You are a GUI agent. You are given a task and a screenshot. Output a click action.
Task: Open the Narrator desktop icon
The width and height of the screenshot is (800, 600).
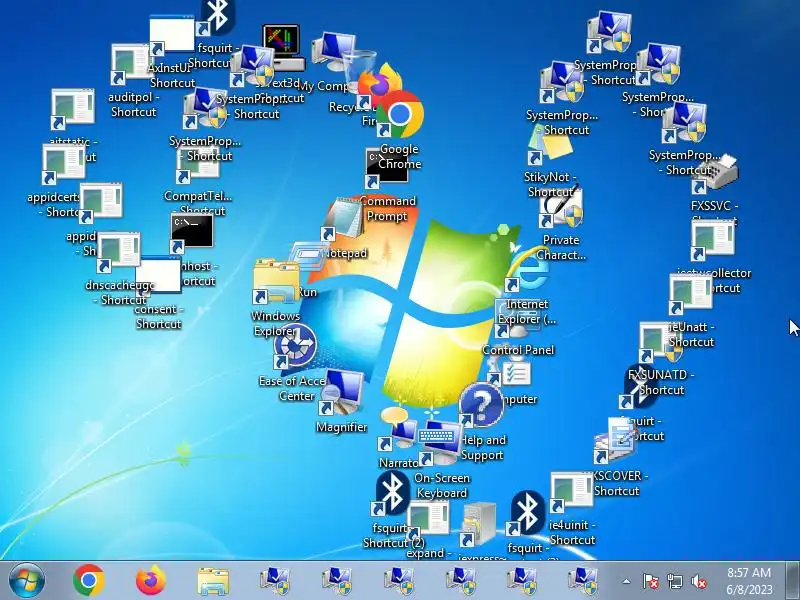(398, 429)
